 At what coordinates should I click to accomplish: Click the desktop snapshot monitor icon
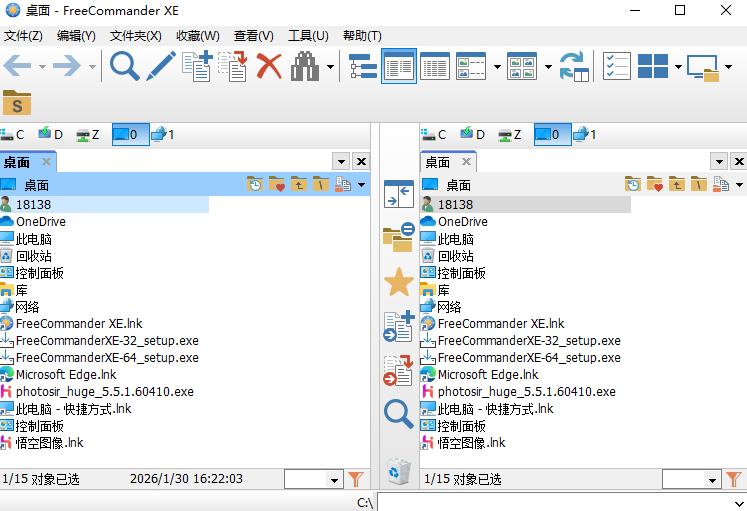point(703,67)
